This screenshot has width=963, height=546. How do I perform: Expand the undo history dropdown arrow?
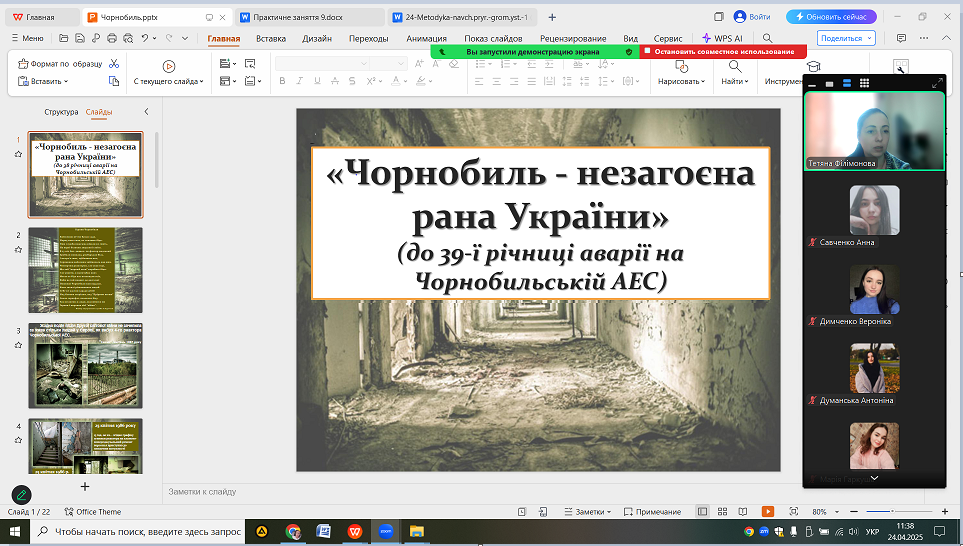point(154,38)
